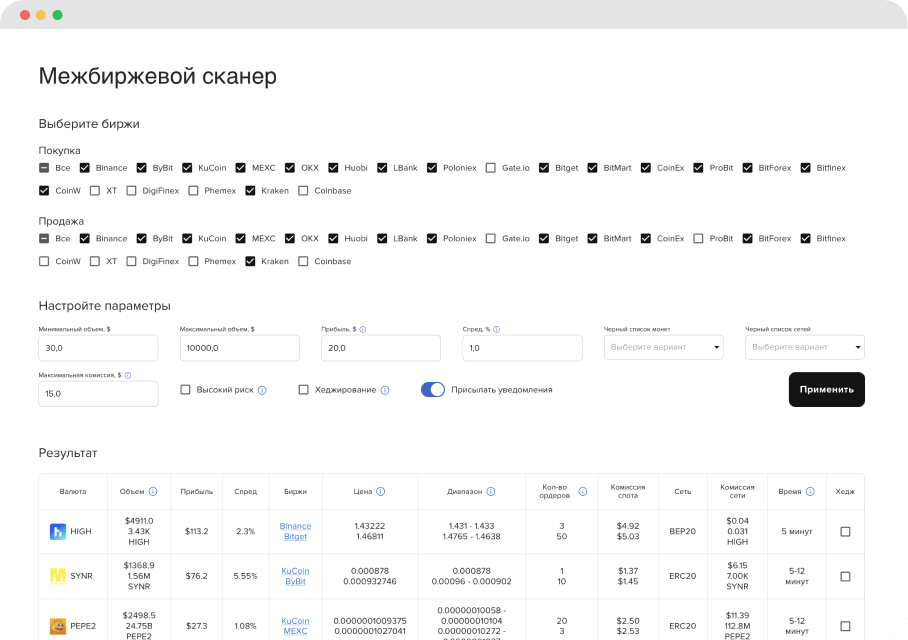Open Binance link in HIGH row
This screenshot has height=640, width=908.
(x=295, y=526)
